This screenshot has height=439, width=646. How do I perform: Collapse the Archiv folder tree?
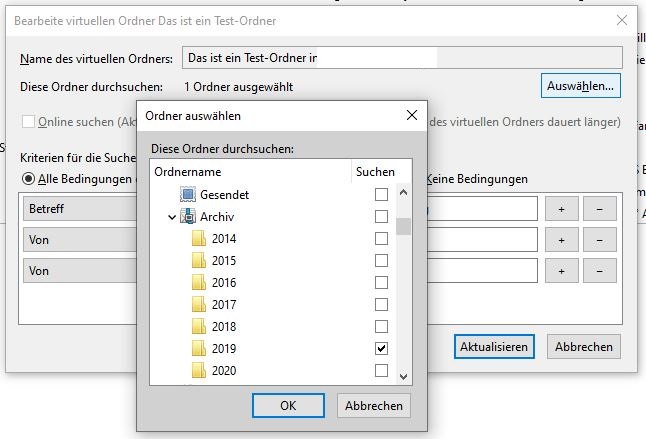click(x=172, y=216)
